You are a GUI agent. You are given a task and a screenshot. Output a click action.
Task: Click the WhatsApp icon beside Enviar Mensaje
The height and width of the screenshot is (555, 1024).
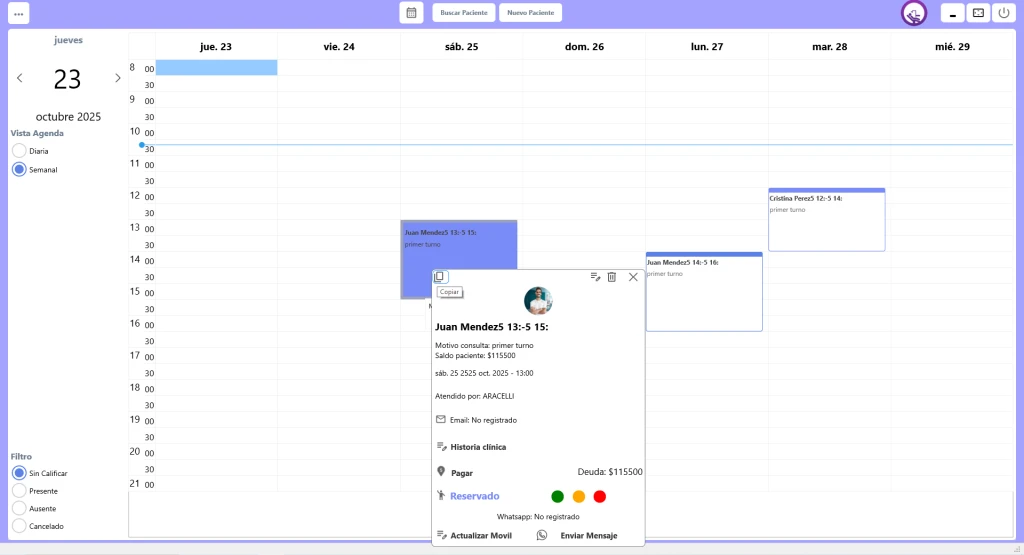click(542, 535)
